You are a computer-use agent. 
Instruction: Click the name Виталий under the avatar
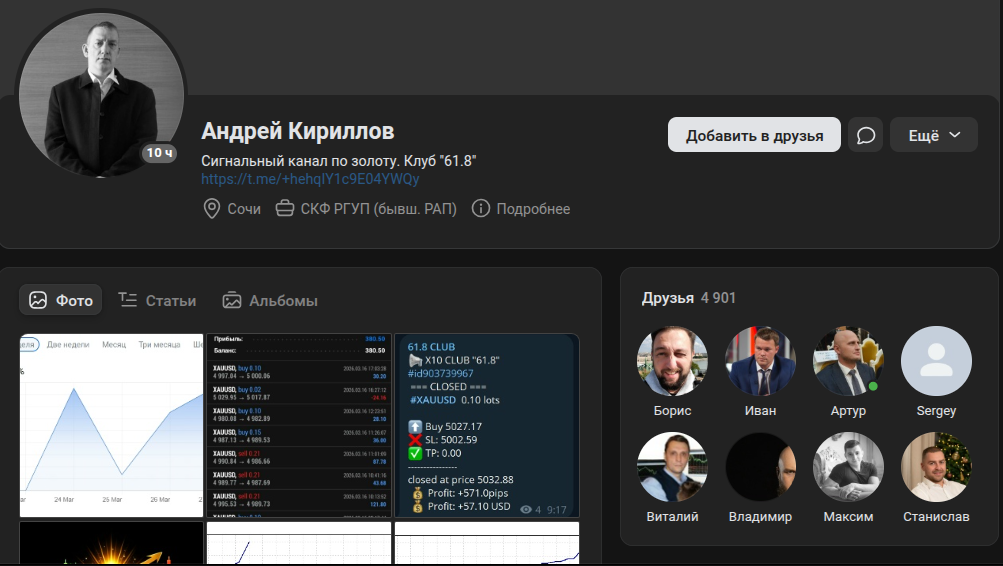pos(672,517)
